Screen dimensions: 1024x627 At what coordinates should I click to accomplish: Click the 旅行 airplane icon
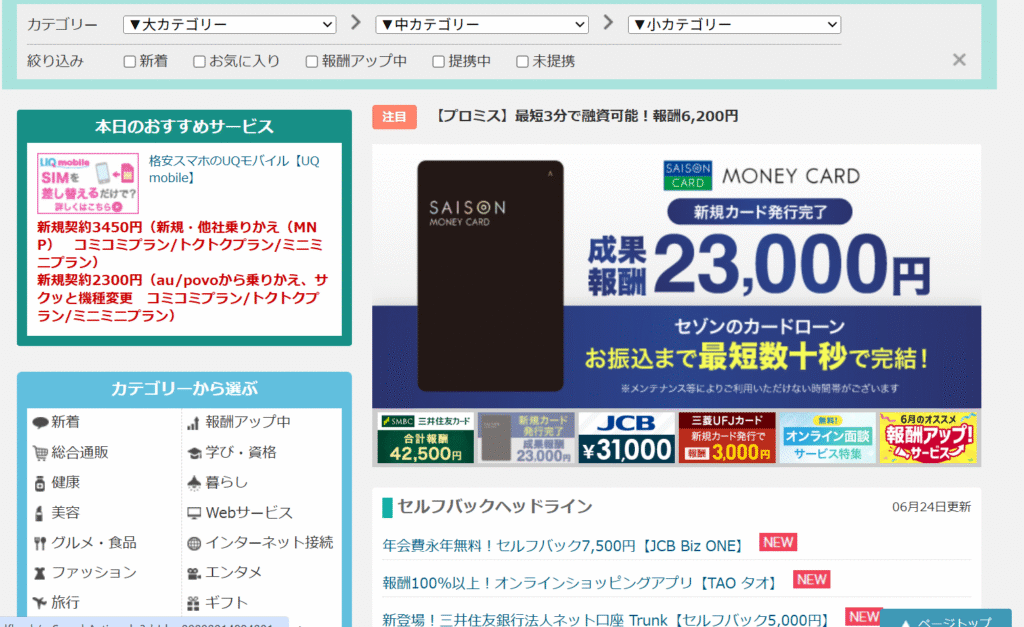[40, 603]
